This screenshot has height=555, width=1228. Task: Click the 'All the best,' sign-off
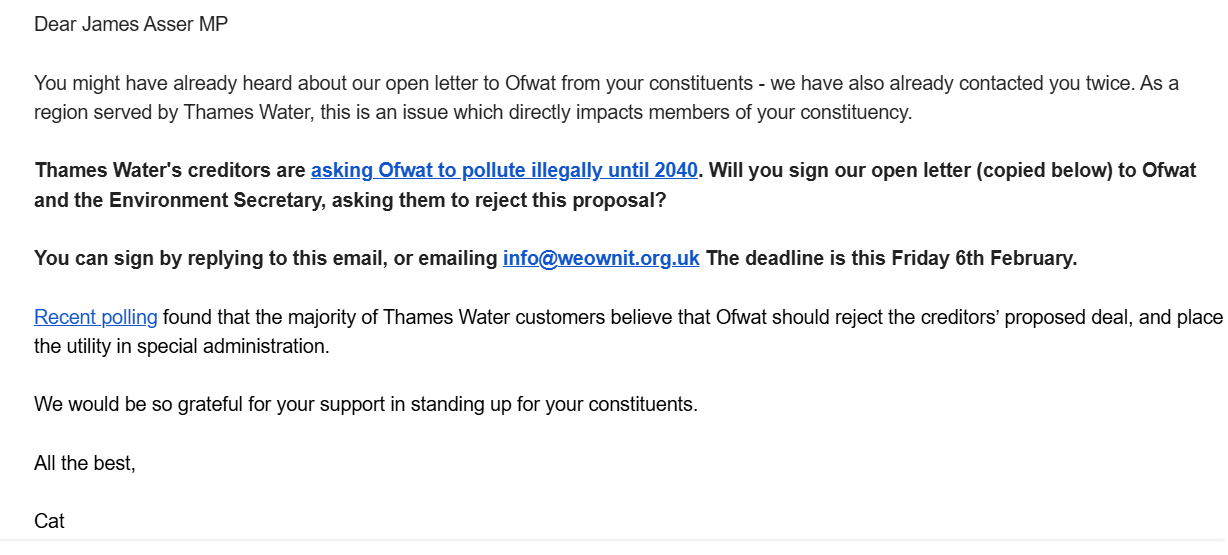[x=85, y=464]
